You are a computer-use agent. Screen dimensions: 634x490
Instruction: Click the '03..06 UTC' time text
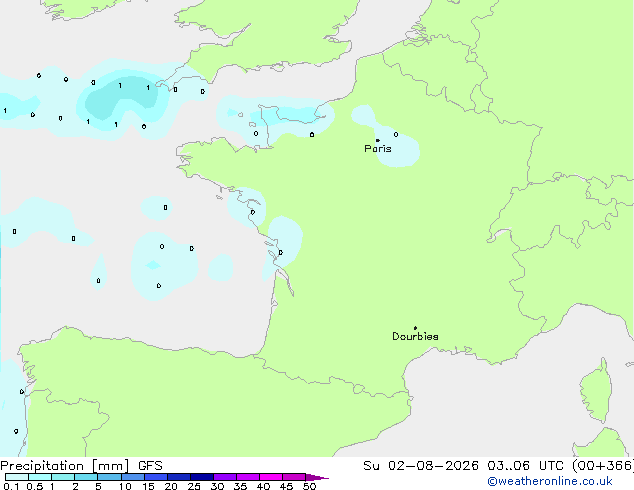(x=525, y=466)
